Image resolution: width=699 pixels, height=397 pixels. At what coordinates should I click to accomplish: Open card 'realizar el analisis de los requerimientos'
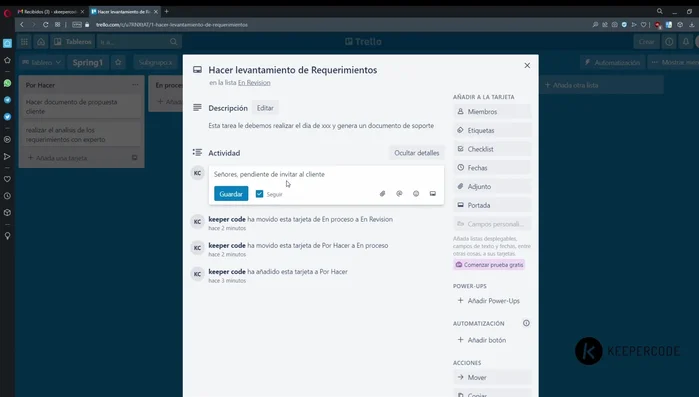tap(81, 135)
